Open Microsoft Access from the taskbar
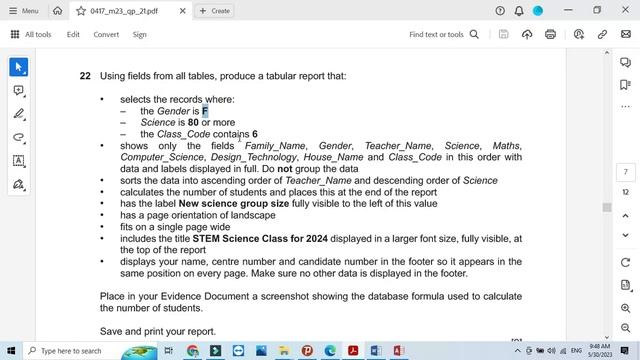Screen dimensions: 640x360 pos(398,351)
